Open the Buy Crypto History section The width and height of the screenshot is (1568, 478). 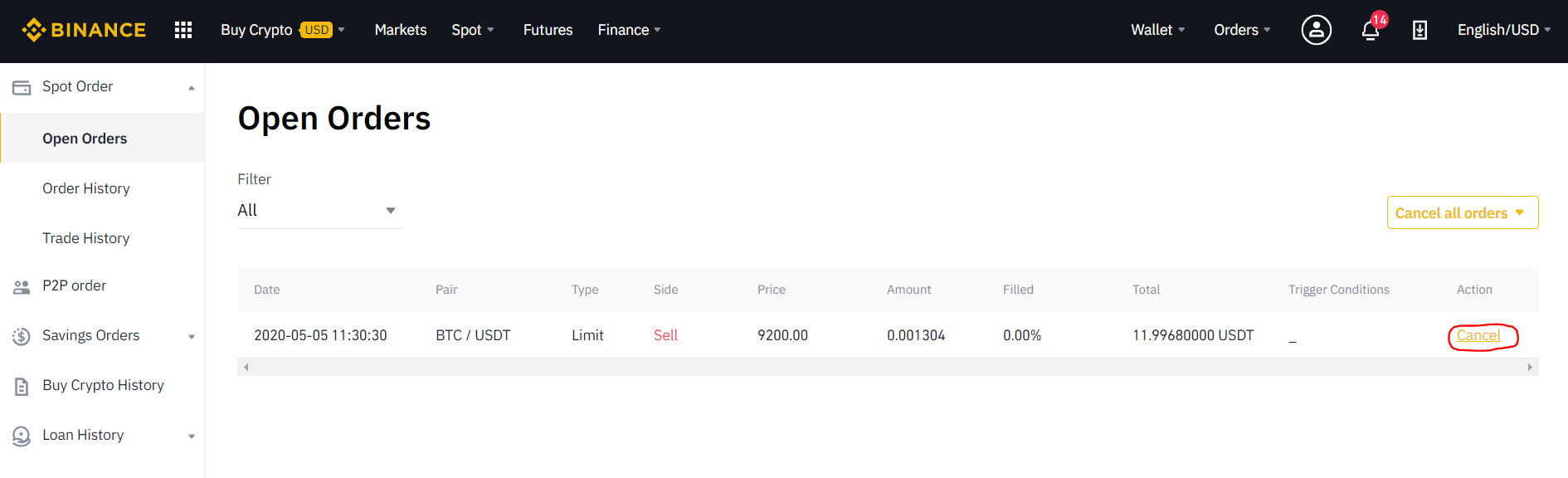tap(103, 385)
